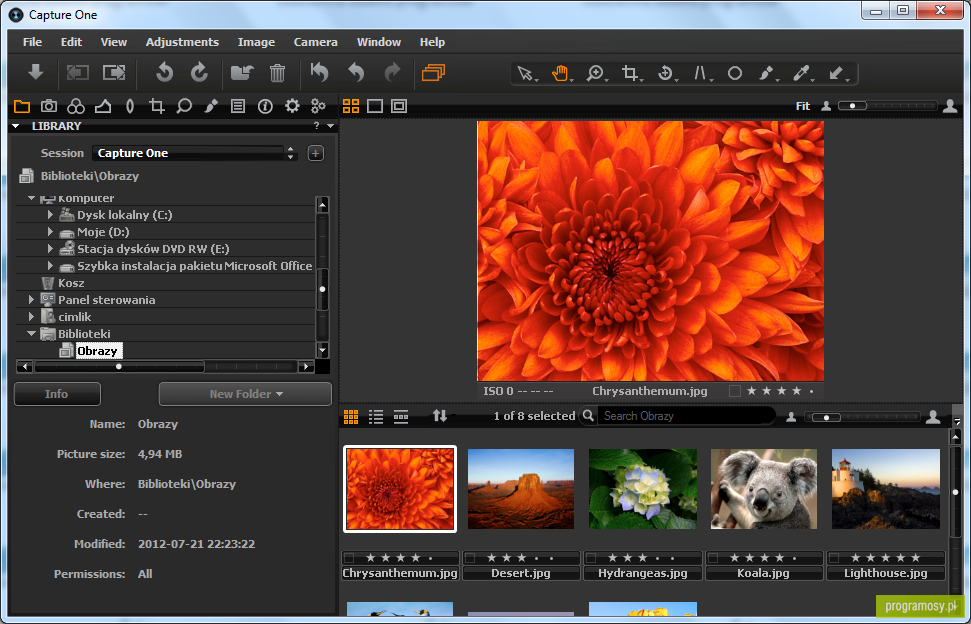971x624 pixels.
Task: Select the keystone tool
Action: pos(700,74)
